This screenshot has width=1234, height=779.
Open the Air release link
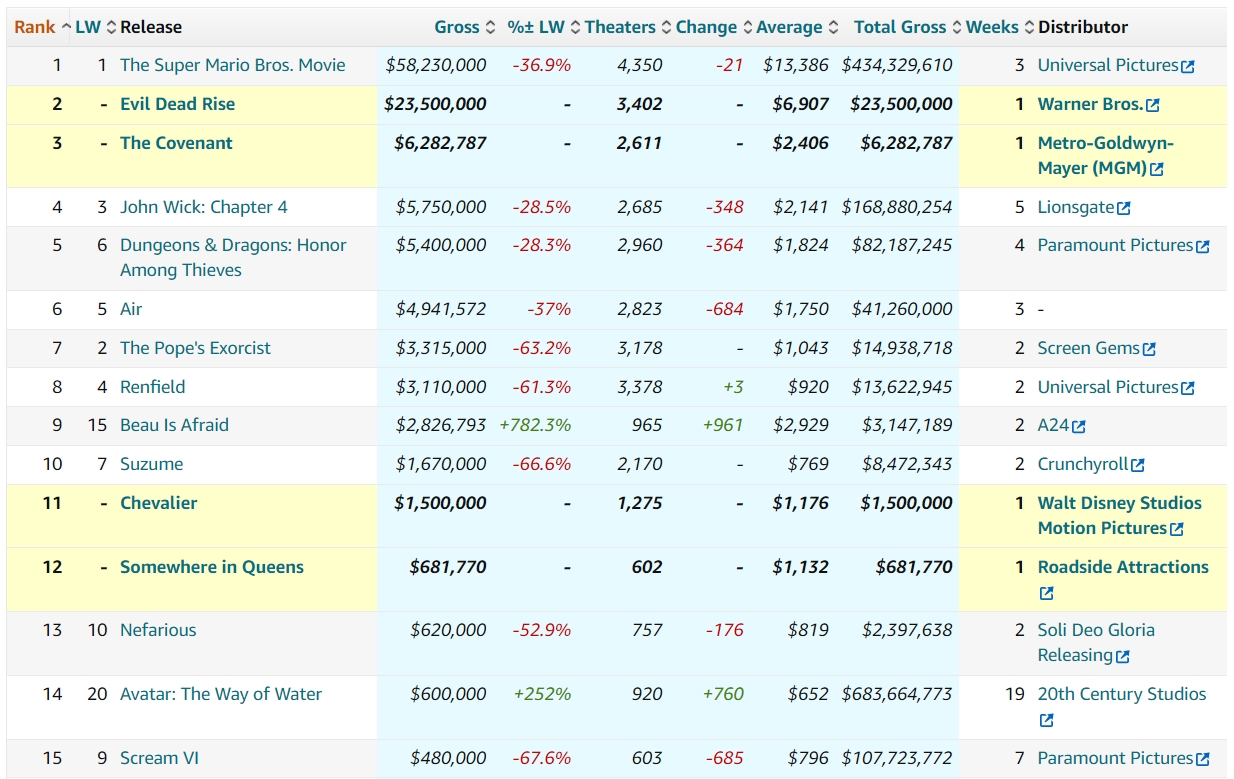pyautogui.click(x=131, y=309)
